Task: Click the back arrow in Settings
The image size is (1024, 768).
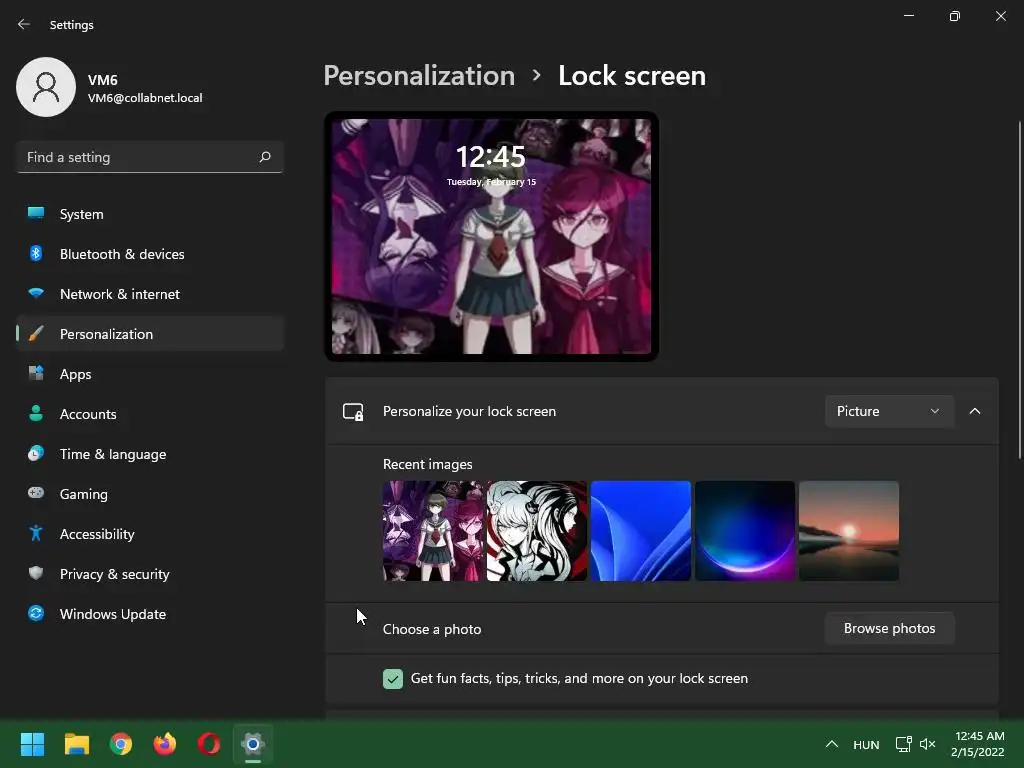Action: [x=24, y=24]
